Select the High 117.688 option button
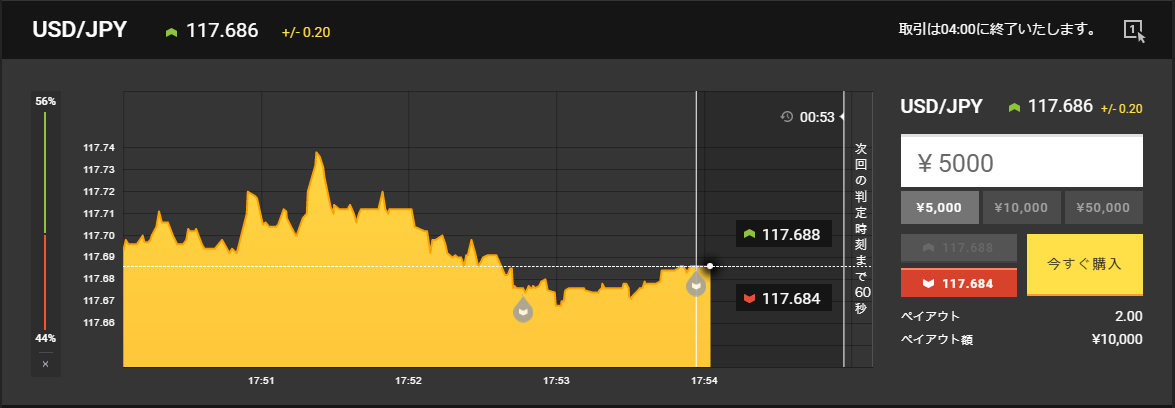Viewport: 1175px width, 408px height. [958, 248]
